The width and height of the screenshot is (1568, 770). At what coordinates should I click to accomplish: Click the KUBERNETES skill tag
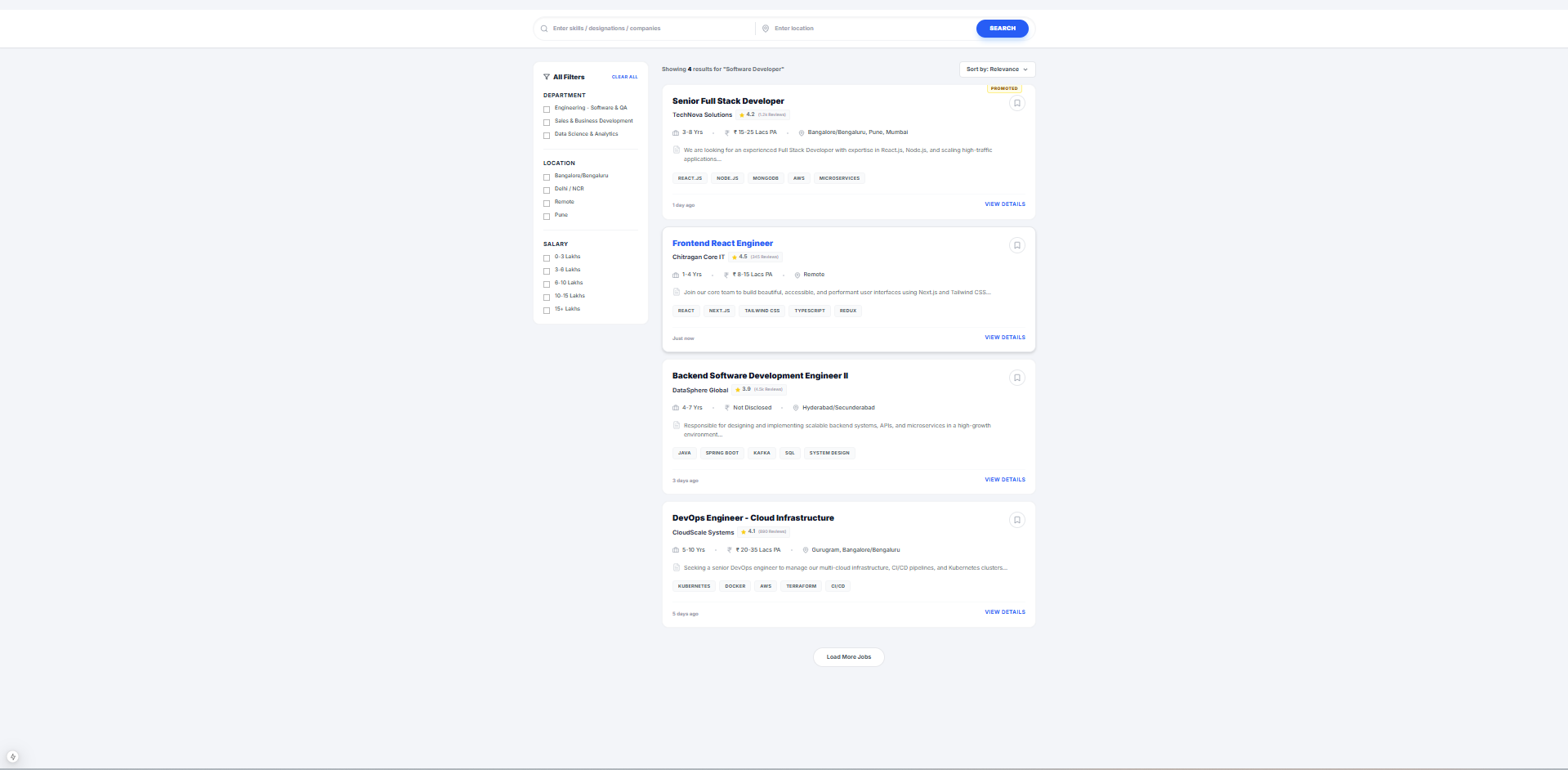[x=694, y=586]
